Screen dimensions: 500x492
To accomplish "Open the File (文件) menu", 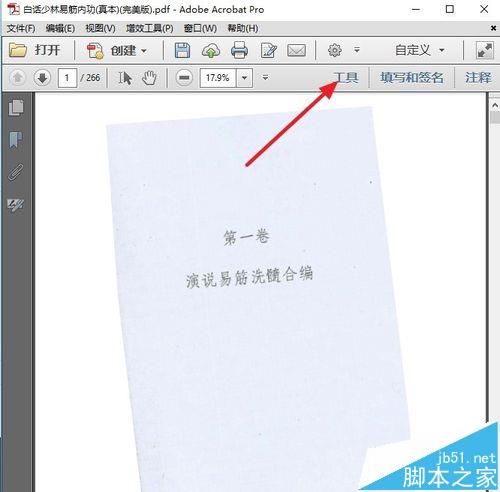I will tap(21, 28).
